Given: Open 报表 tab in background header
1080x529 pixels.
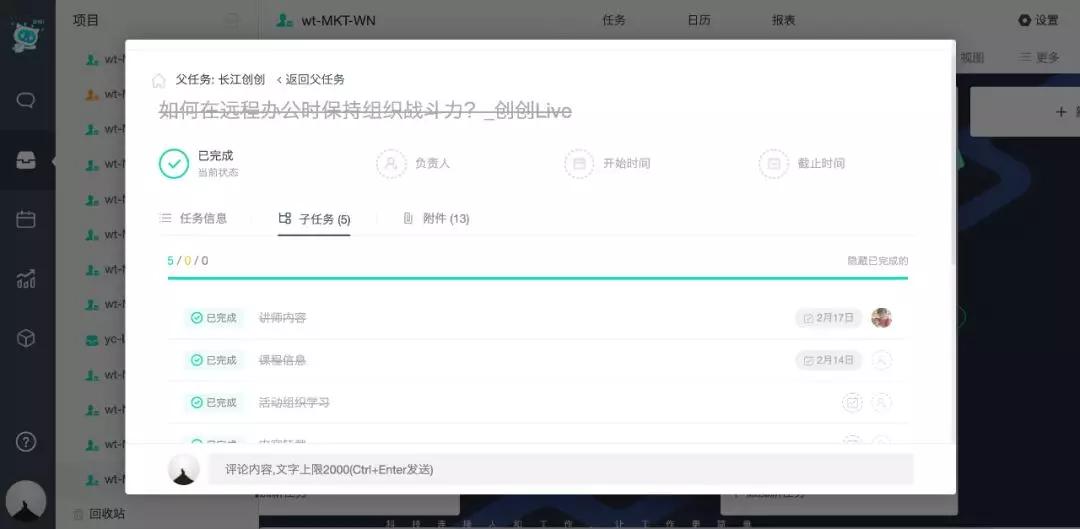Looking at the screenshot, I should pyautogui.click(x=783, y=20).
